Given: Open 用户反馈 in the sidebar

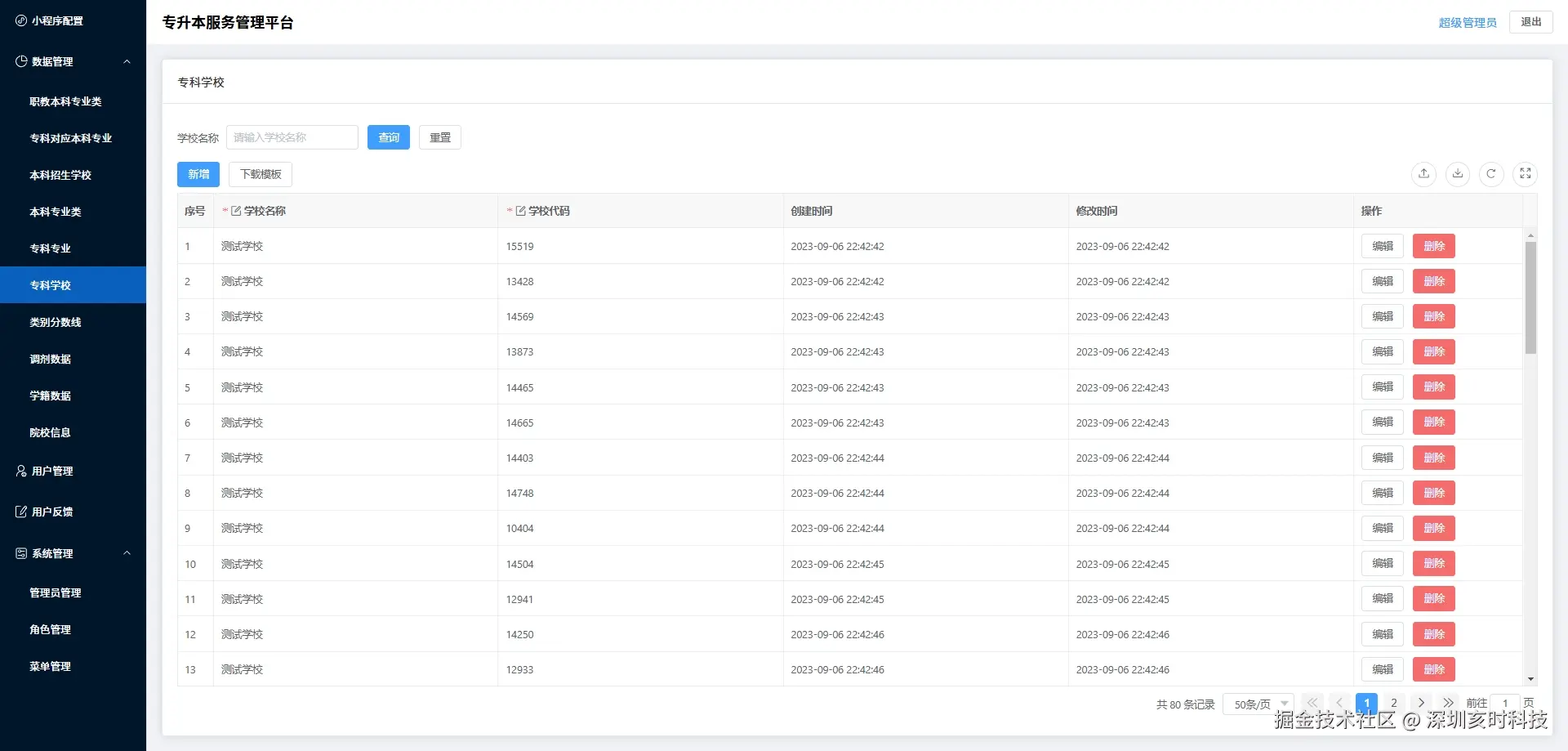Looking at the screenshot, I should 73,512.
